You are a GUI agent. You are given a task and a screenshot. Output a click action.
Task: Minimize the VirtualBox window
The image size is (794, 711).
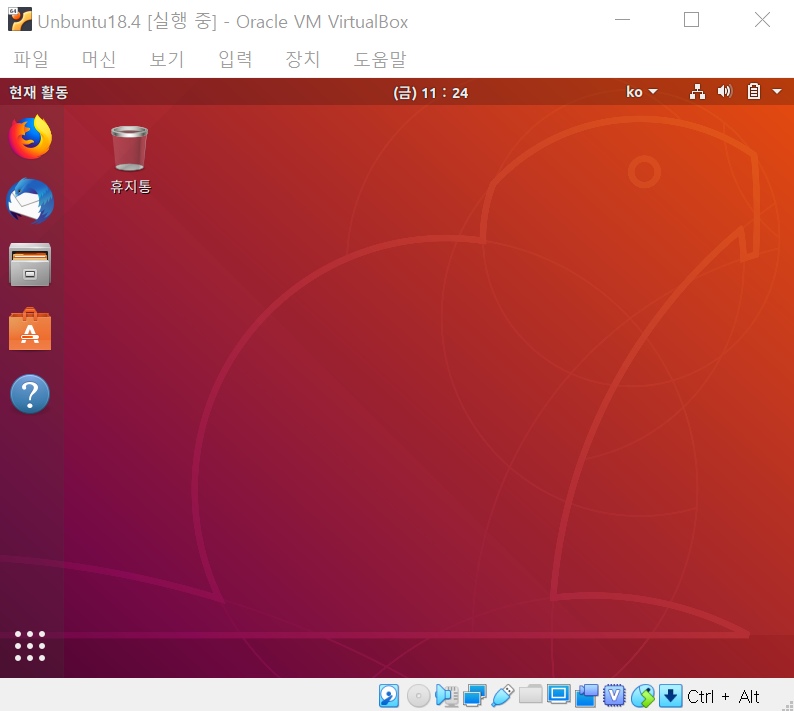[x=622, y=20]
